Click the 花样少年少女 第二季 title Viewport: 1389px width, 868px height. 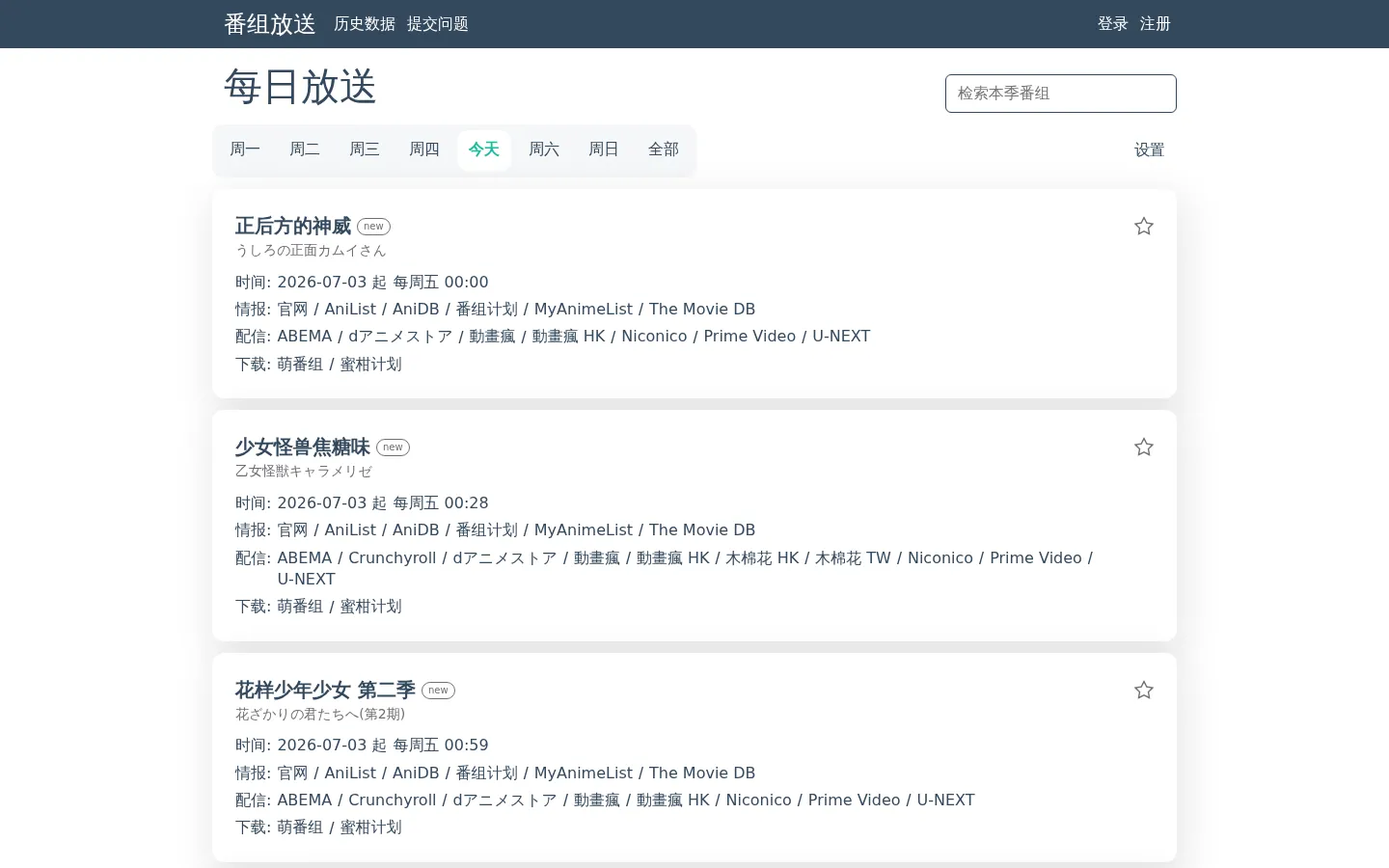[x=325, y=691]
